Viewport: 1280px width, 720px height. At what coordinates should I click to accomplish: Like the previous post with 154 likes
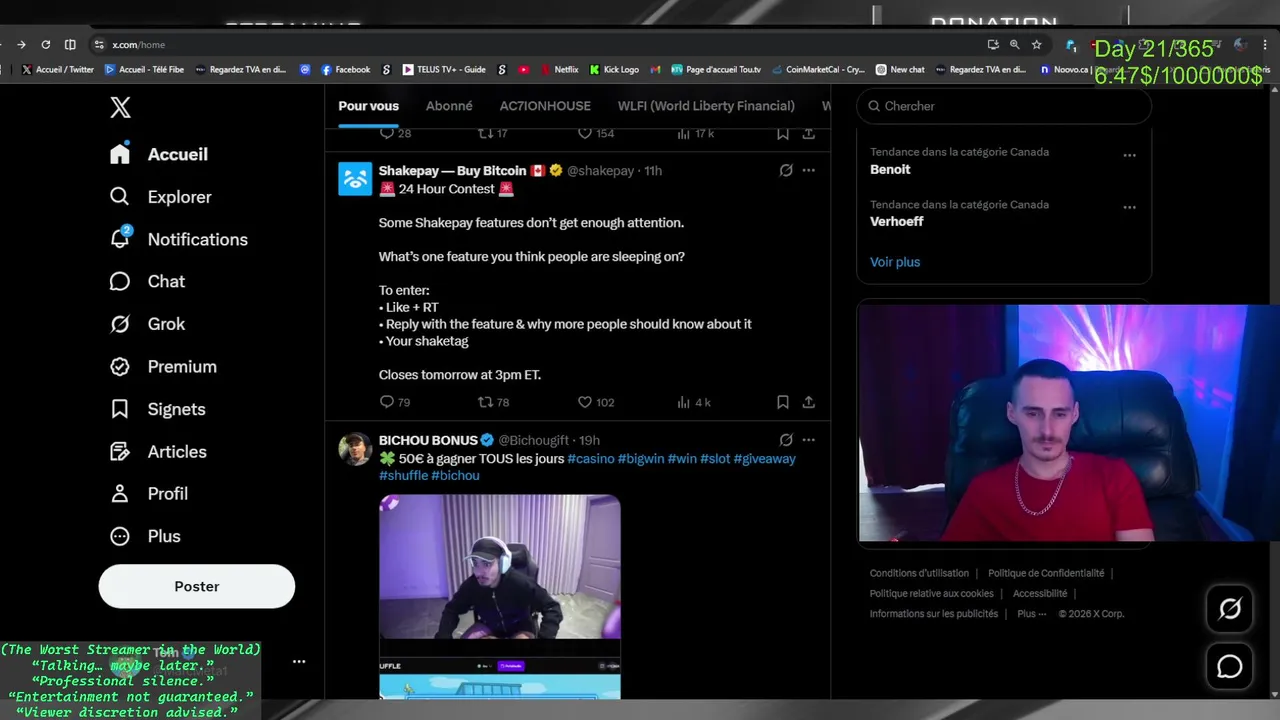(x=585, y=133)
